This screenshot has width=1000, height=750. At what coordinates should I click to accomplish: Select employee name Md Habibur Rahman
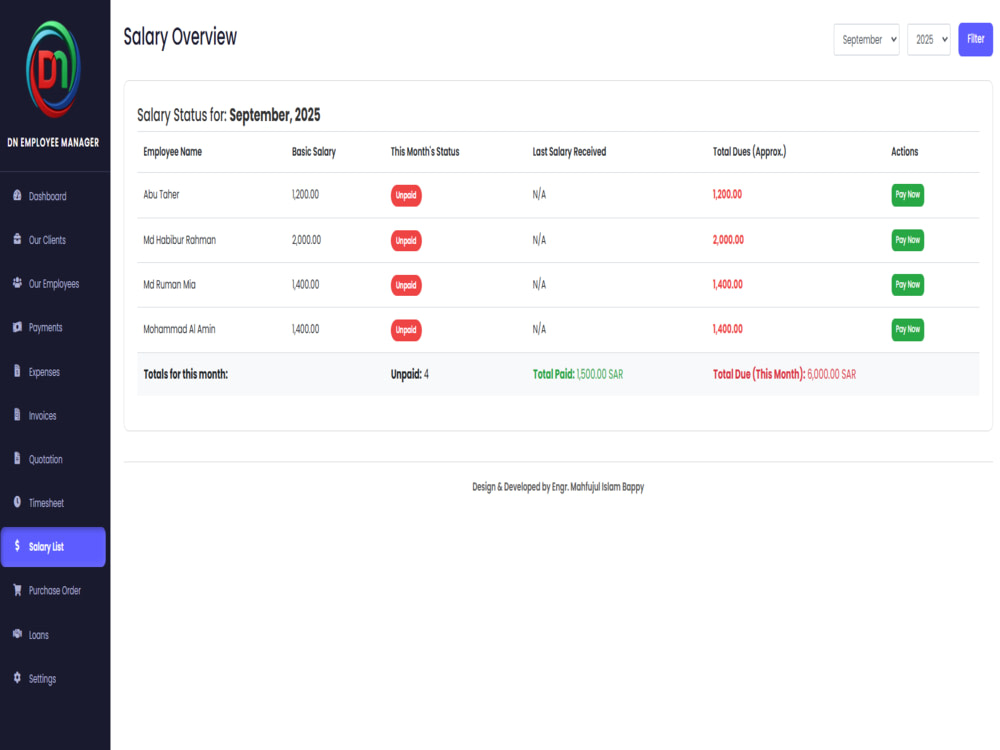(x=179, y=240)
